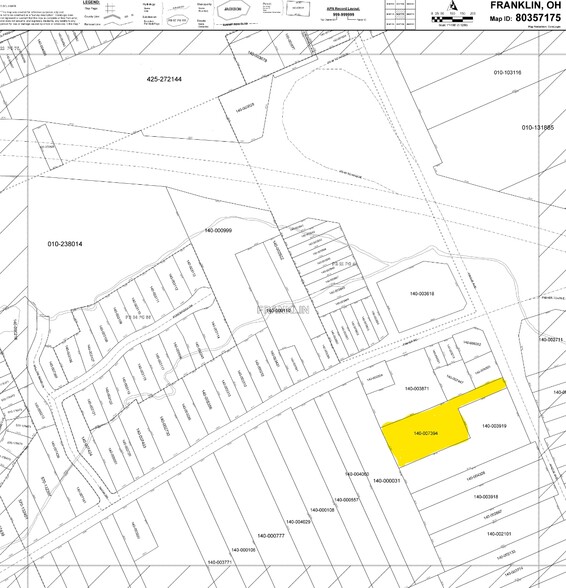566x588 pixels.
Task: Click parcel label 140-003918
Action: pyautogui.click(x=486, y=497)
